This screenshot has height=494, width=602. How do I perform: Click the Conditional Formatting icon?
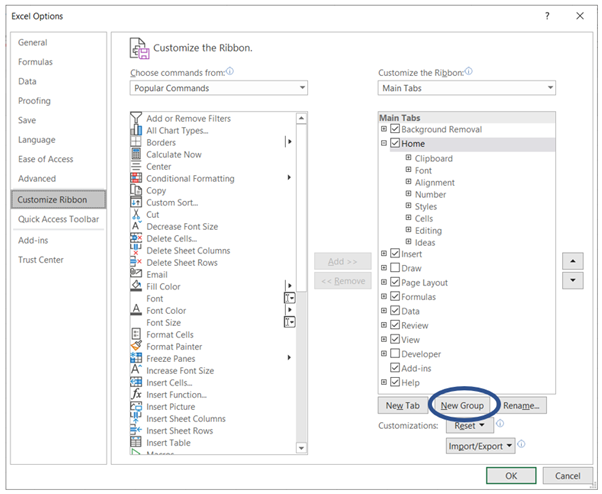[136, 178]
